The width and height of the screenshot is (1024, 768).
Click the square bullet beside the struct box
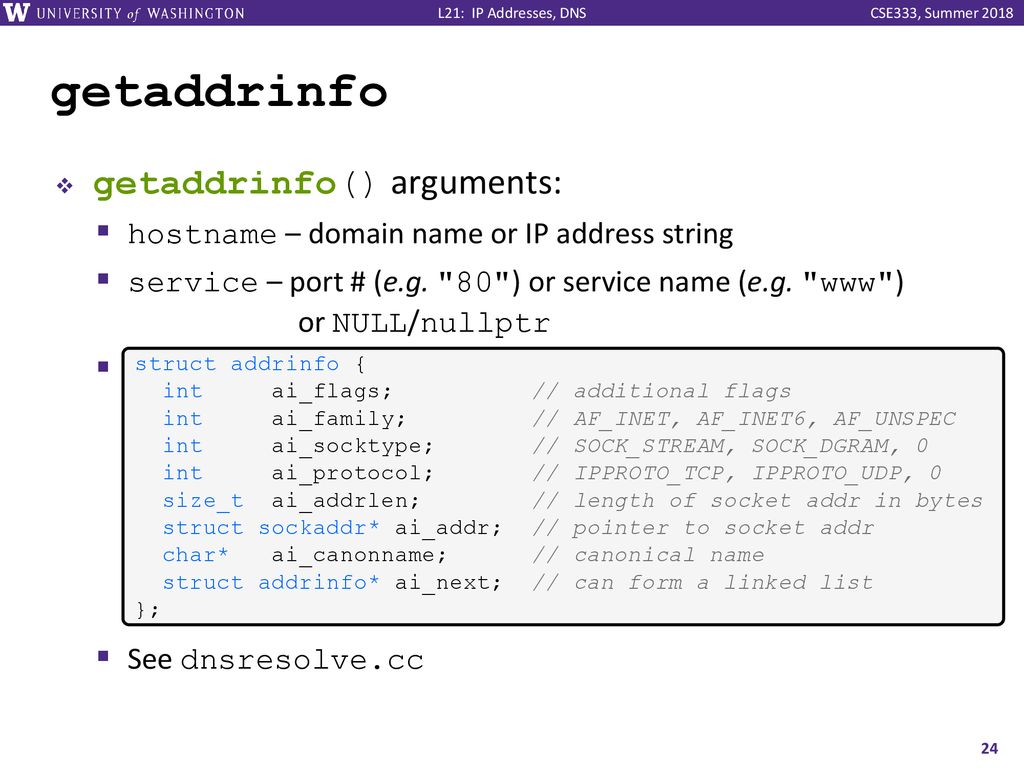click(103, 366)
